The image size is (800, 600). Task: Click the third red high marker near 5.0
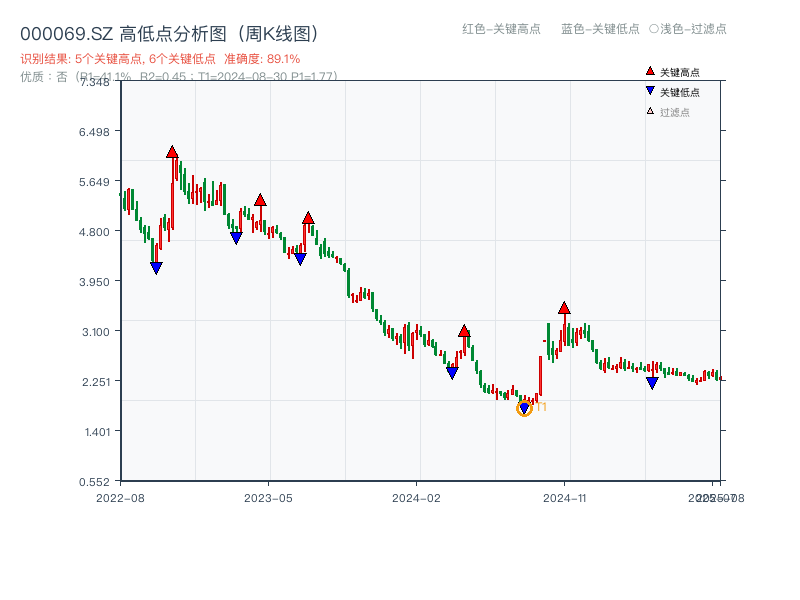[308, 218]
